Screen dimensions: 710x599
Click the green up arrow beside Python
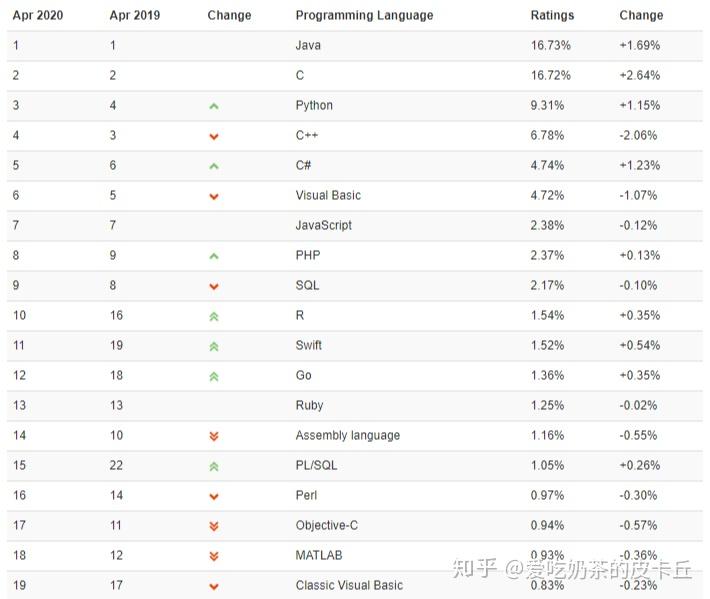tap(214, 106)
